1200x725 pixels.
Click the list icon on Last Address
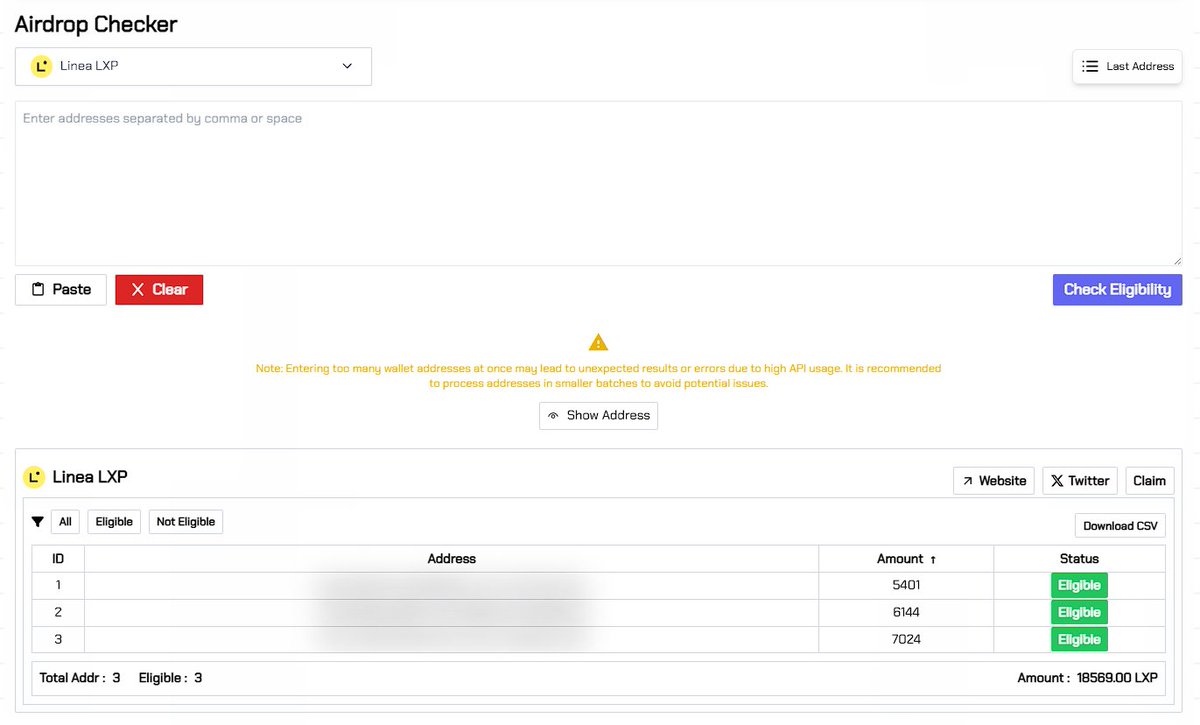tap(1091, 66)
